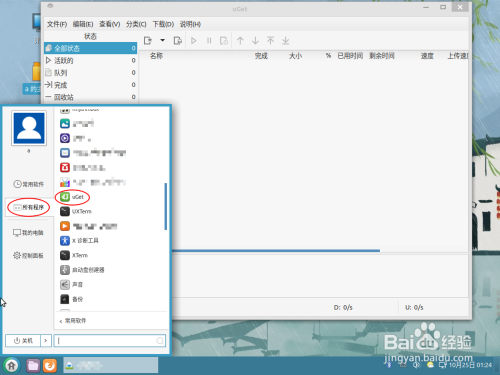The height and width of the screenshot is (375, 500).
Task: Go back via 常用软件 link at list bottom
Action: pos(73,321)
